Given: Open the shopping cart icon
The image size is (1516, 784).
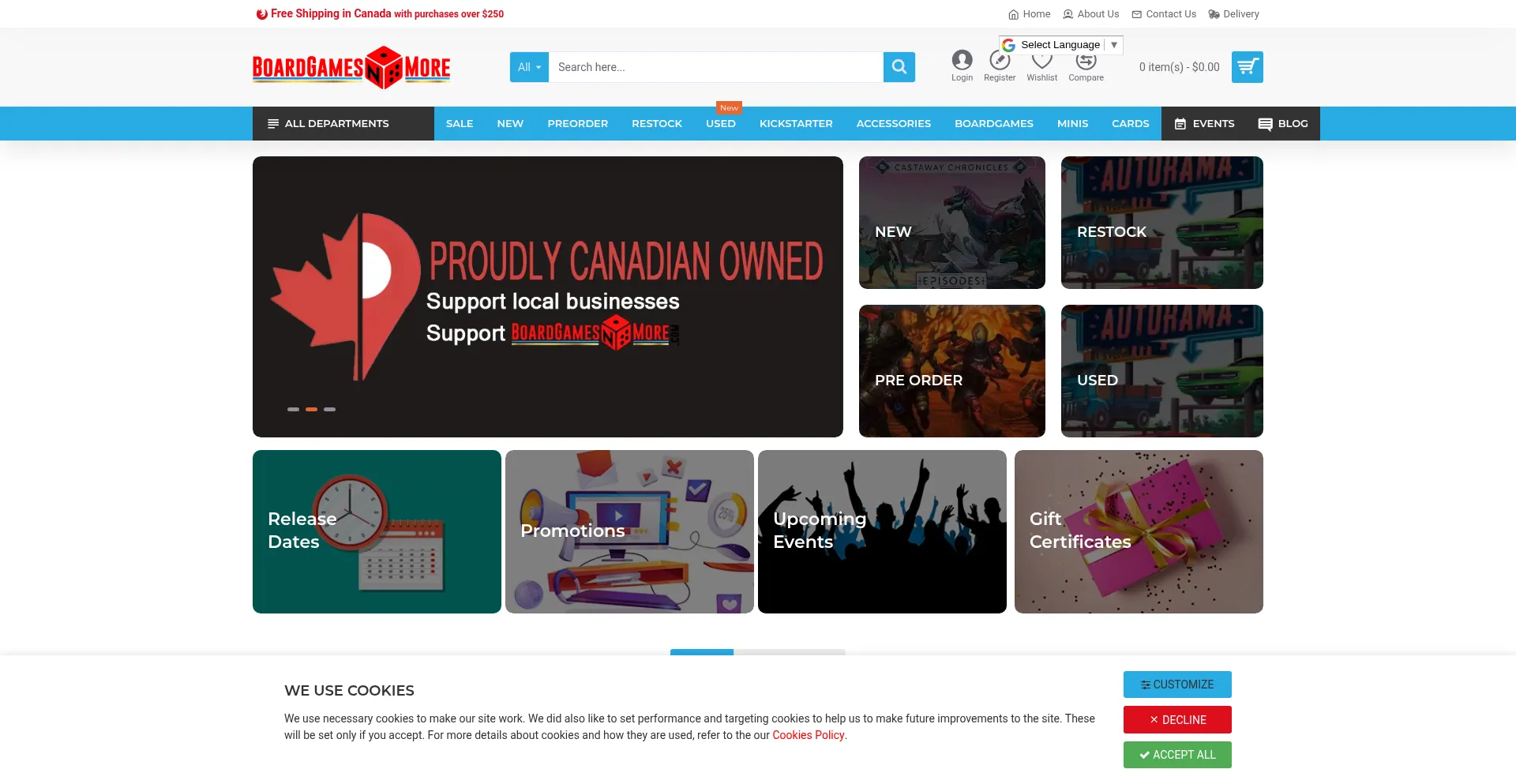Looking at the screenshot, I should [1248, 67].
